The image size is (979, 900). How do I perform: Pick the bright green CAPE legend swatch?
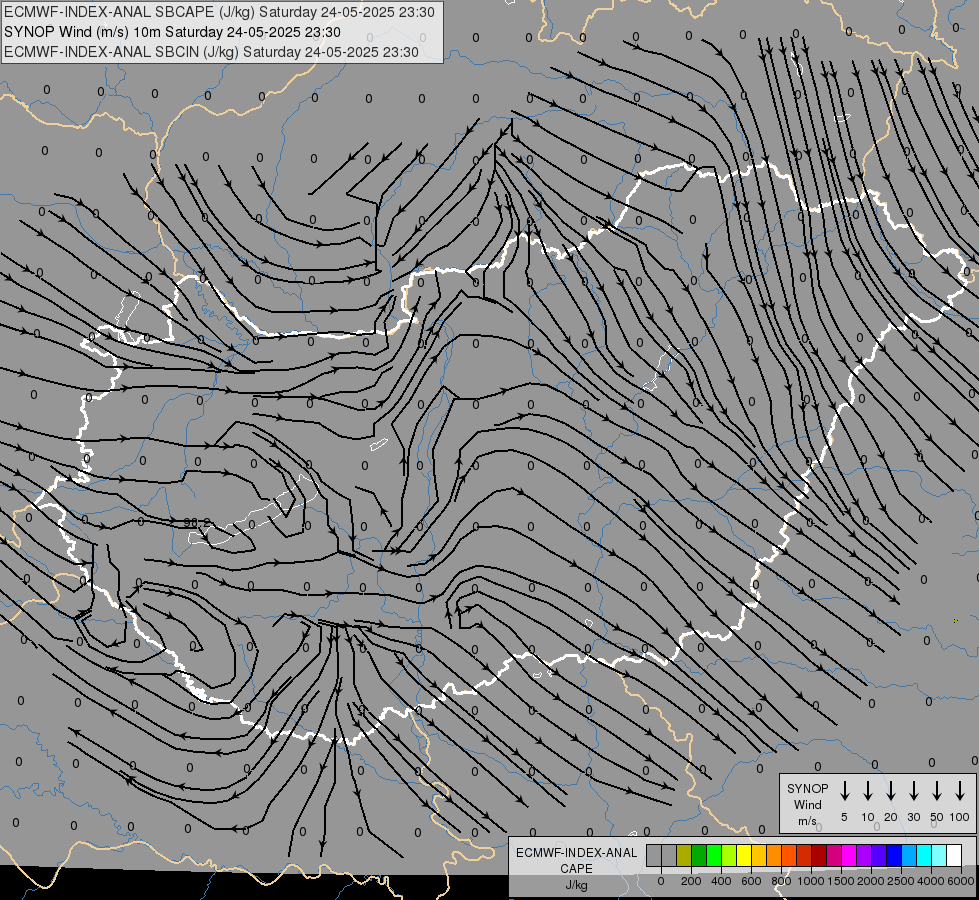click(x=714, y=855)
